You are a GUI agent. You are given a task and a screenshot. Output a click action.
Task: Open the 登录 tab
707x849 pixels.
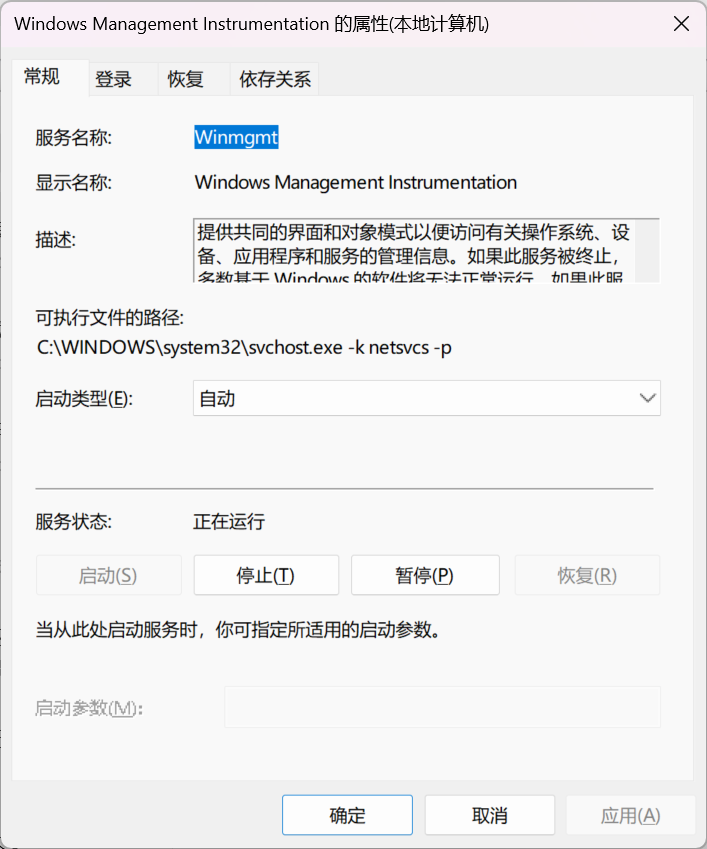[123, 80]
